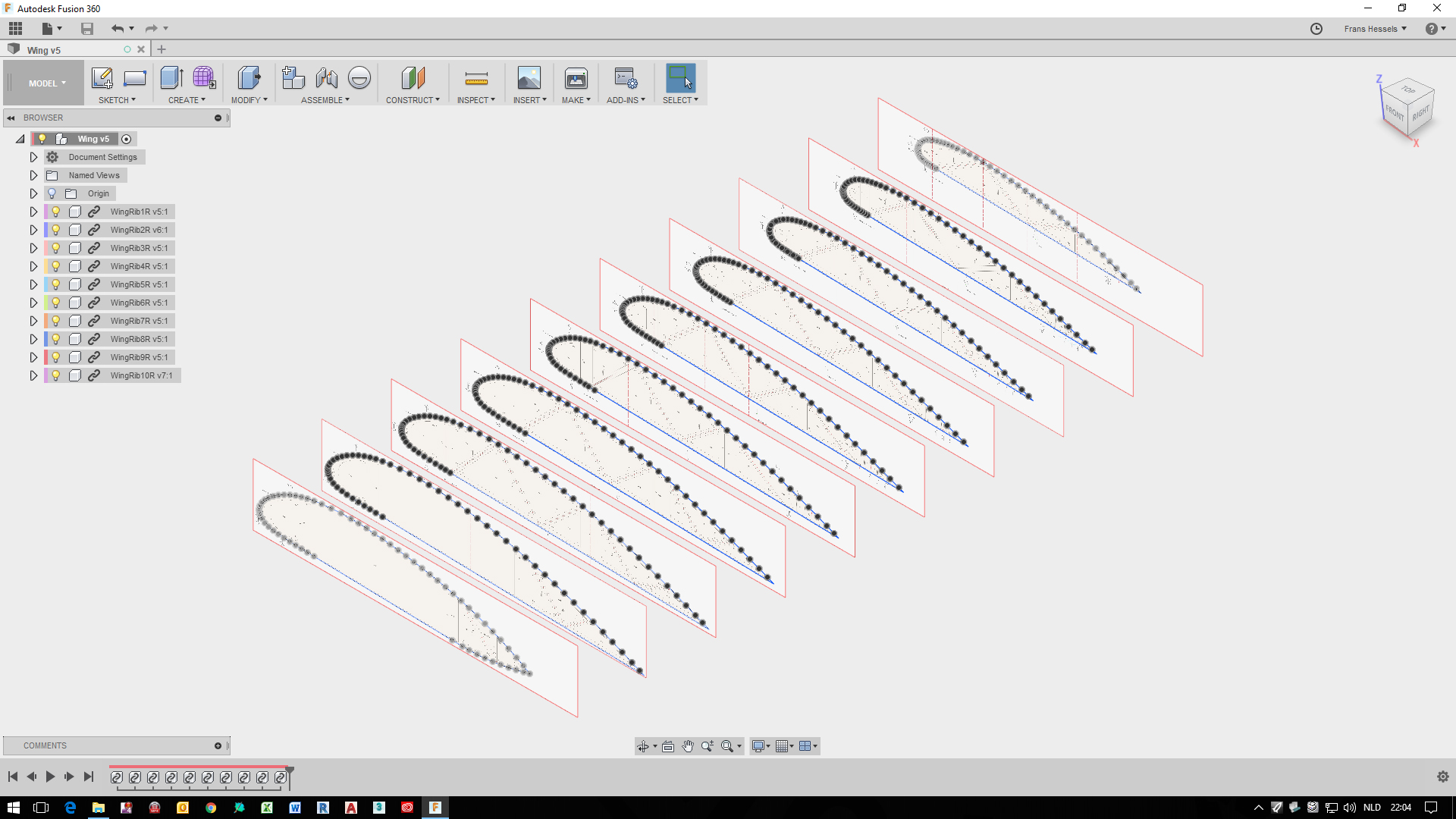Open the Press Pull tool in Modify

tap(249, 77)
